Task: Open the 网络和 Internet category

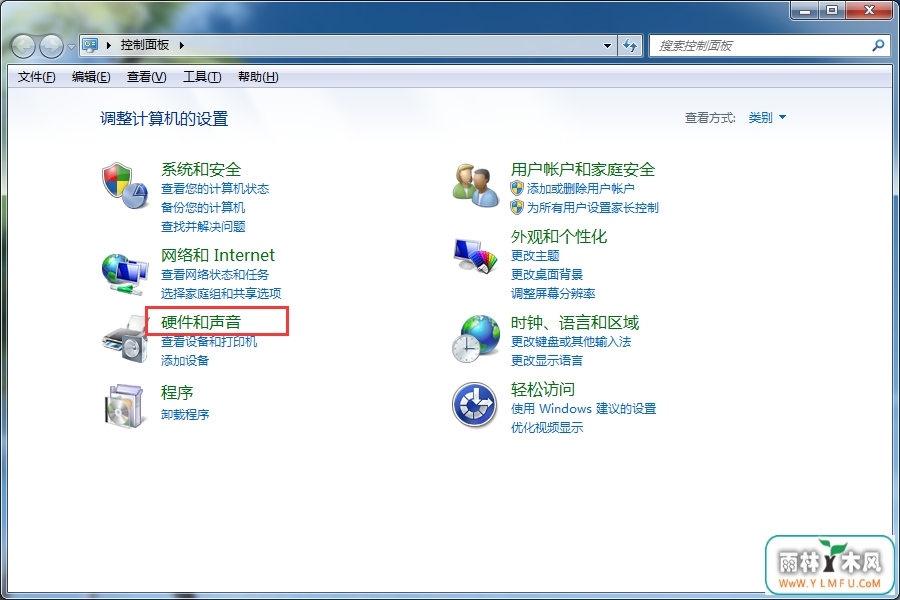Action: [x=218, y=255]
